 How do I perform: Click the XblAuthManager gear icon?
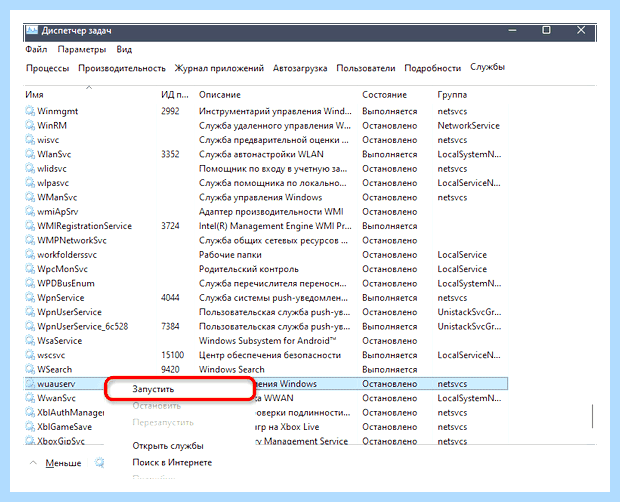point(30,412)
